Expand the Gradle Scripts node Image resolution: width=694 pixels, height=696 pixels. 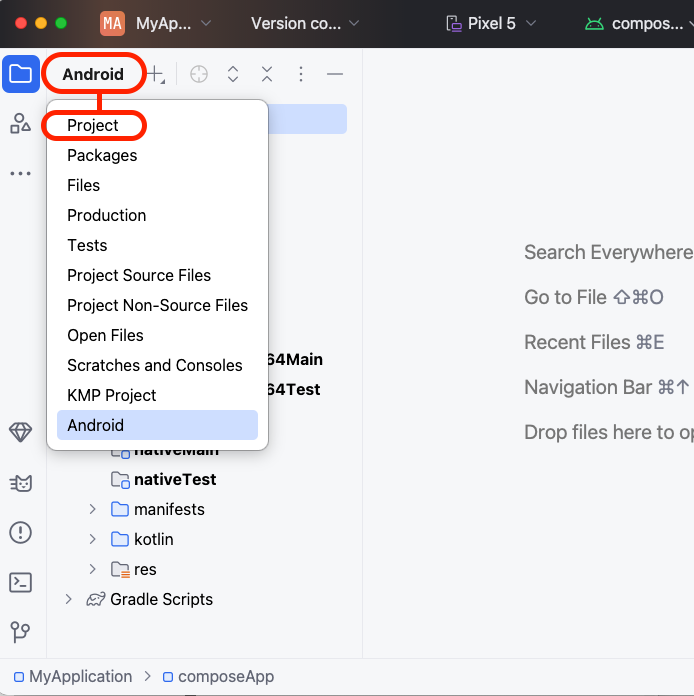tap(69, 599)
